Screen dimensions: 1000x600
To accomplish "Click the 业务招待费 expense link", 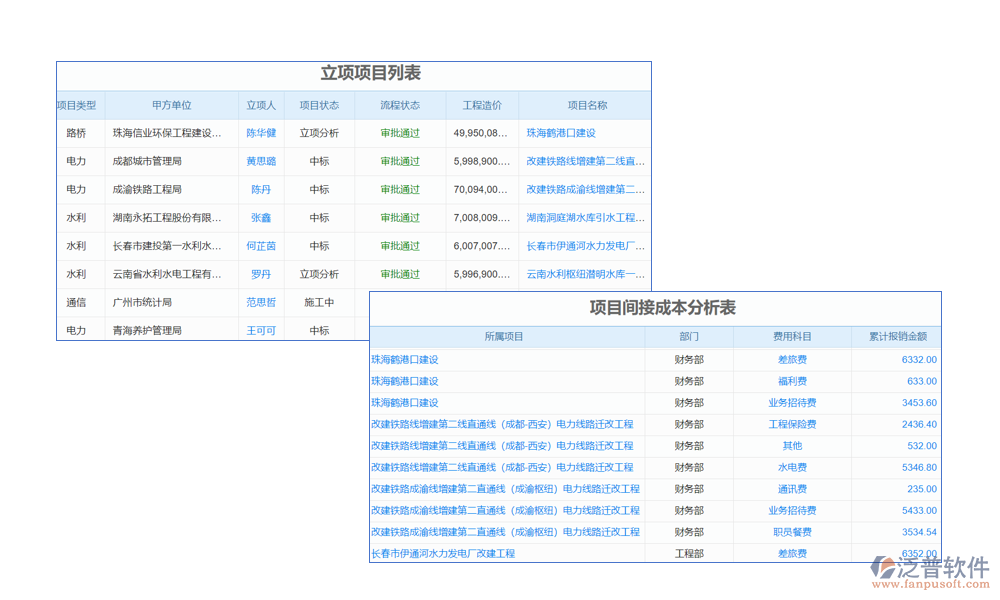I will (x=792, y=403).
